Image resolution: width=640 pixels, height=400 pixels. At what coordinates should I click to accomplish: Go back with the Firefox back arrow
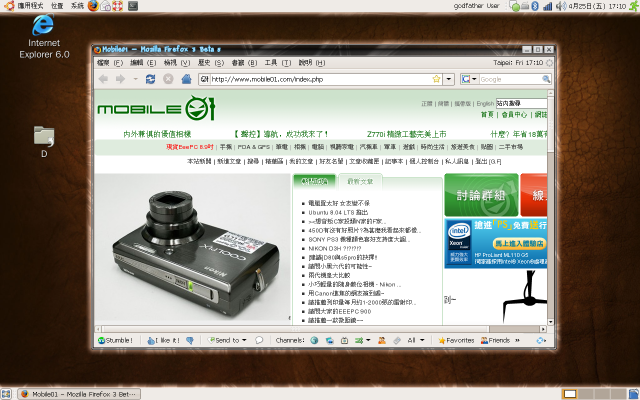pyautogui.click(x=103, y=79)
